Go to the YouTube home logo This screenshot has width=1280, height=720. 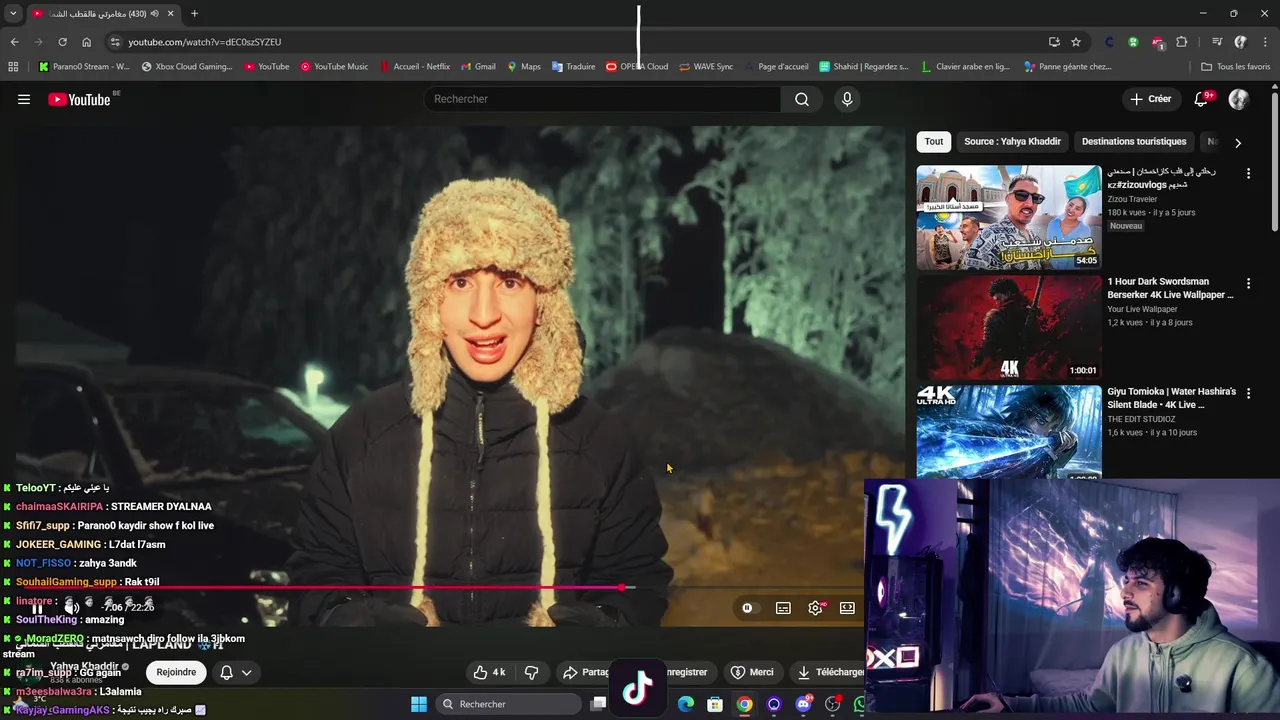[79, 99]
